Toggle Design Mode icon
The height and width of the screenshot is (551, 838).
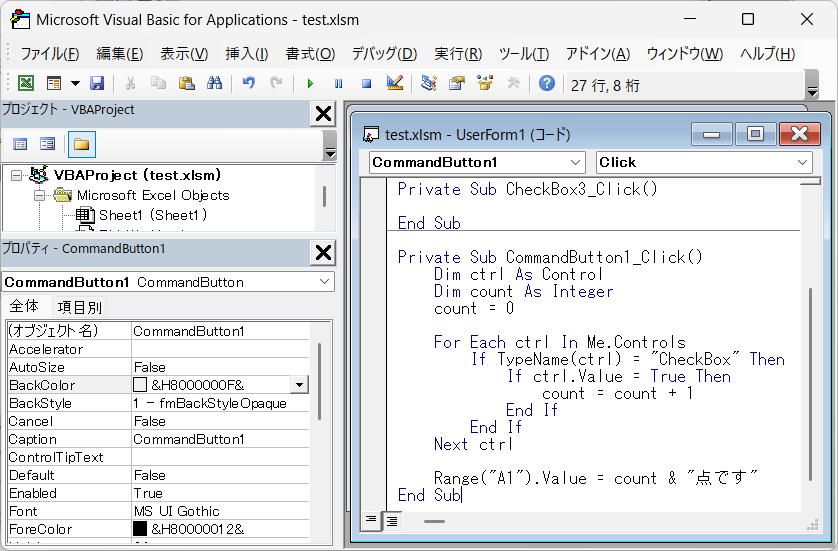(394, 83)
